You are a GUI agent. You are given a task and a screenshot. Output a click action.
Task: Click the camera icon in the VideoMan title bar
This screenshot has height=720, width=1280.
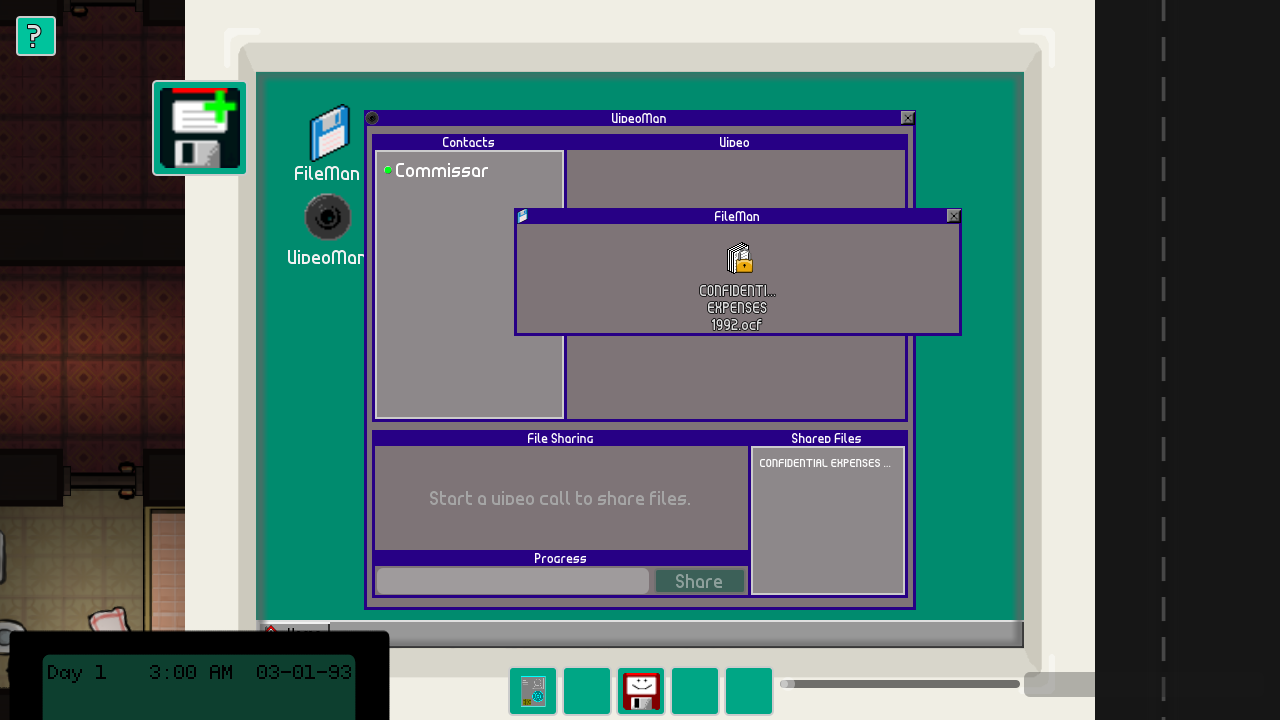372,118
